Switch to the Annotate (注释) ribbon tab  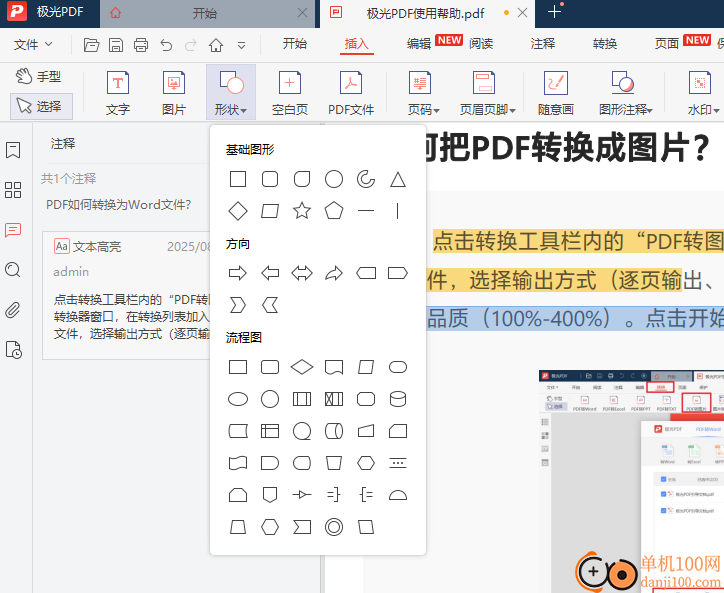(x=543, y=44)
